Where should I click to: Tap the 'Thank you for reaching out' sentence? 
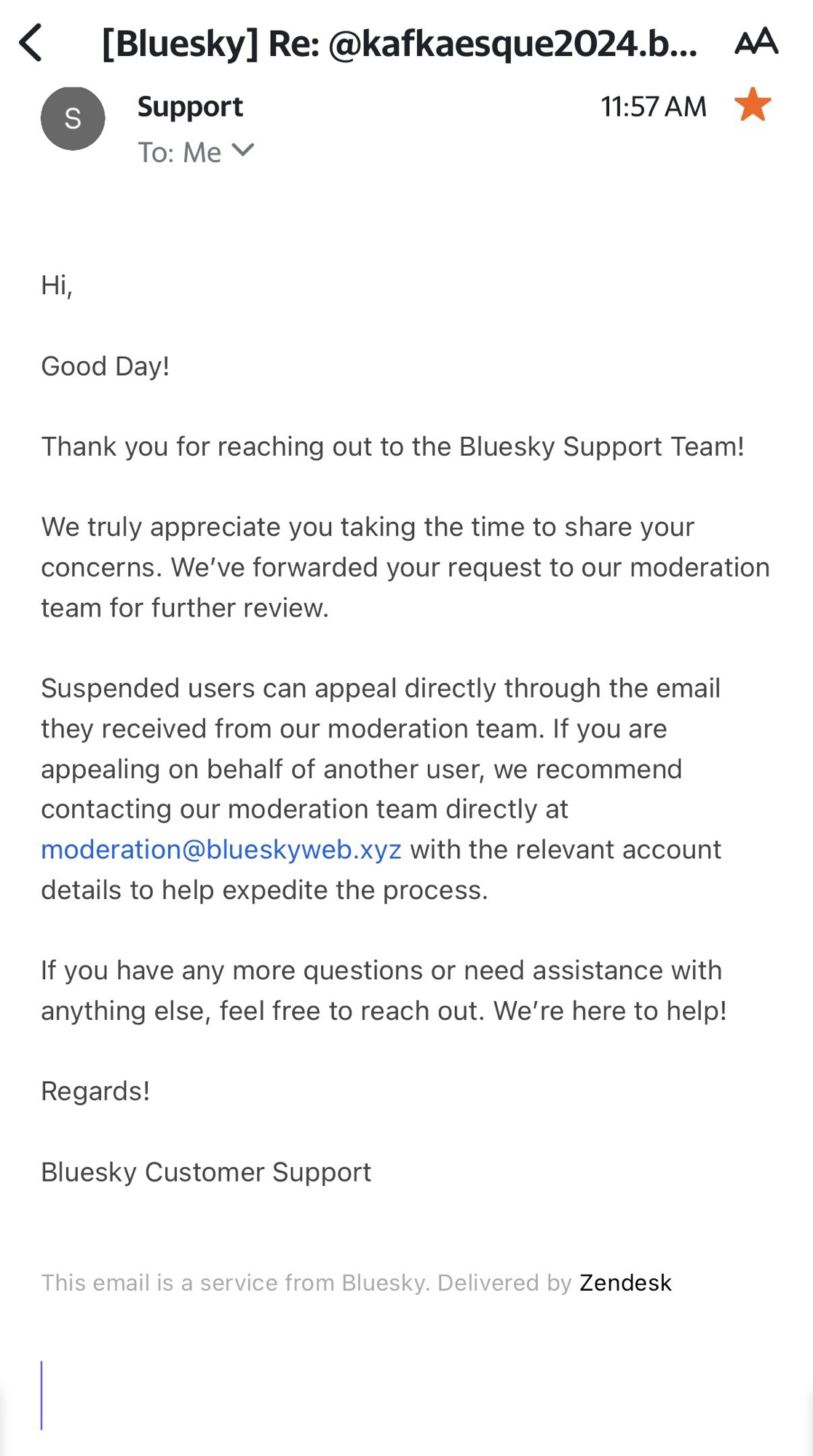[x=392, y=446]
